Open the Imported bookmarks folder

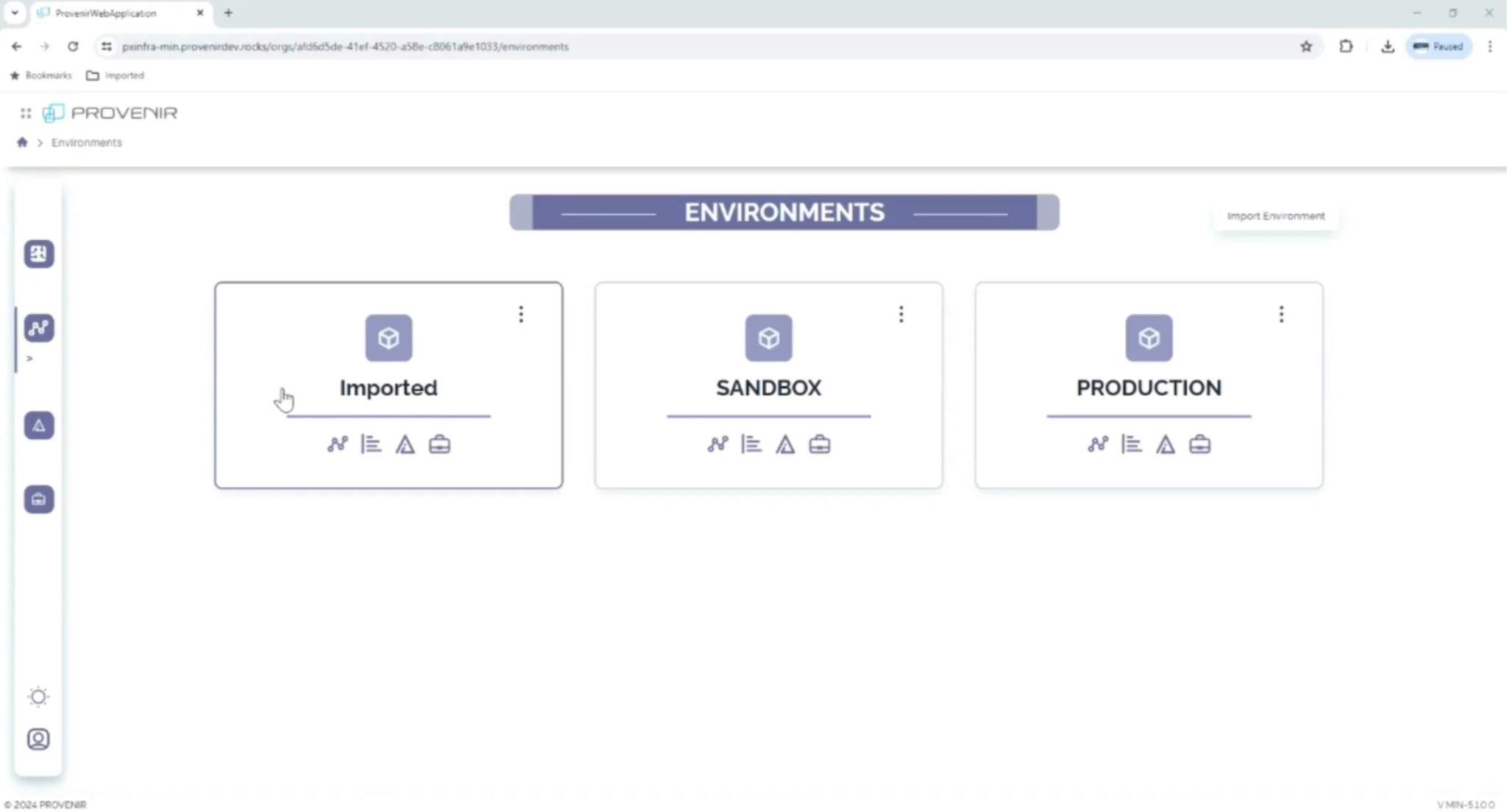[116, 75]
